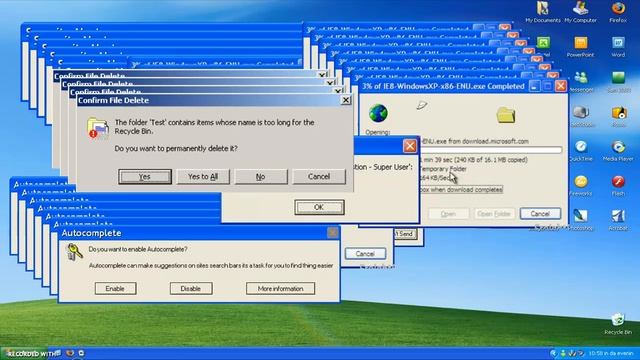
Task: Click the download progress bar
Action: [x=491, y=150]
